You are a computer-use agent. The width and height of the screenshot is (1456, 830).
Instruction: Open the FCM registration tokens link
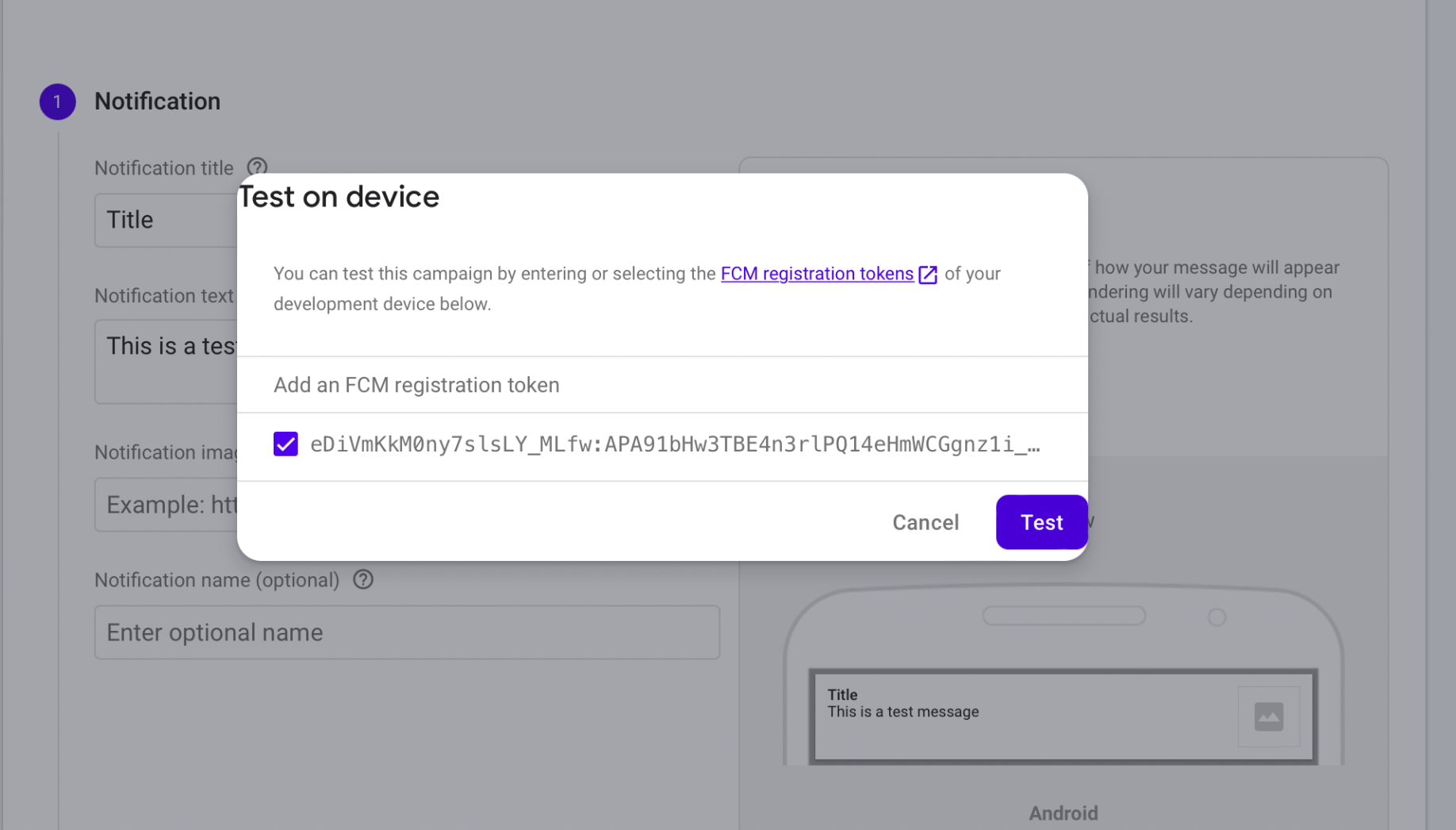click(816, 274)
